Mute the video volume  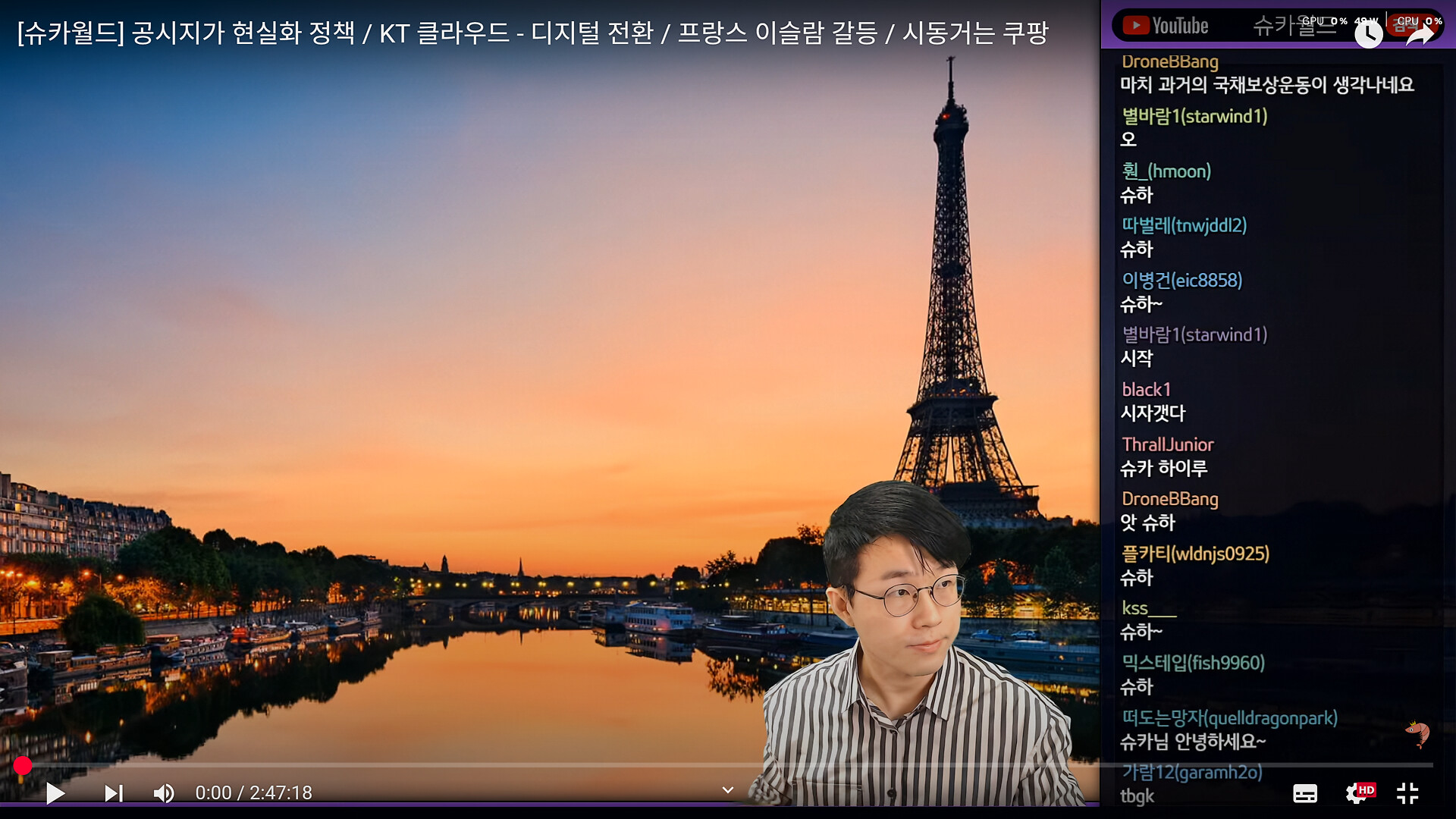163,793
